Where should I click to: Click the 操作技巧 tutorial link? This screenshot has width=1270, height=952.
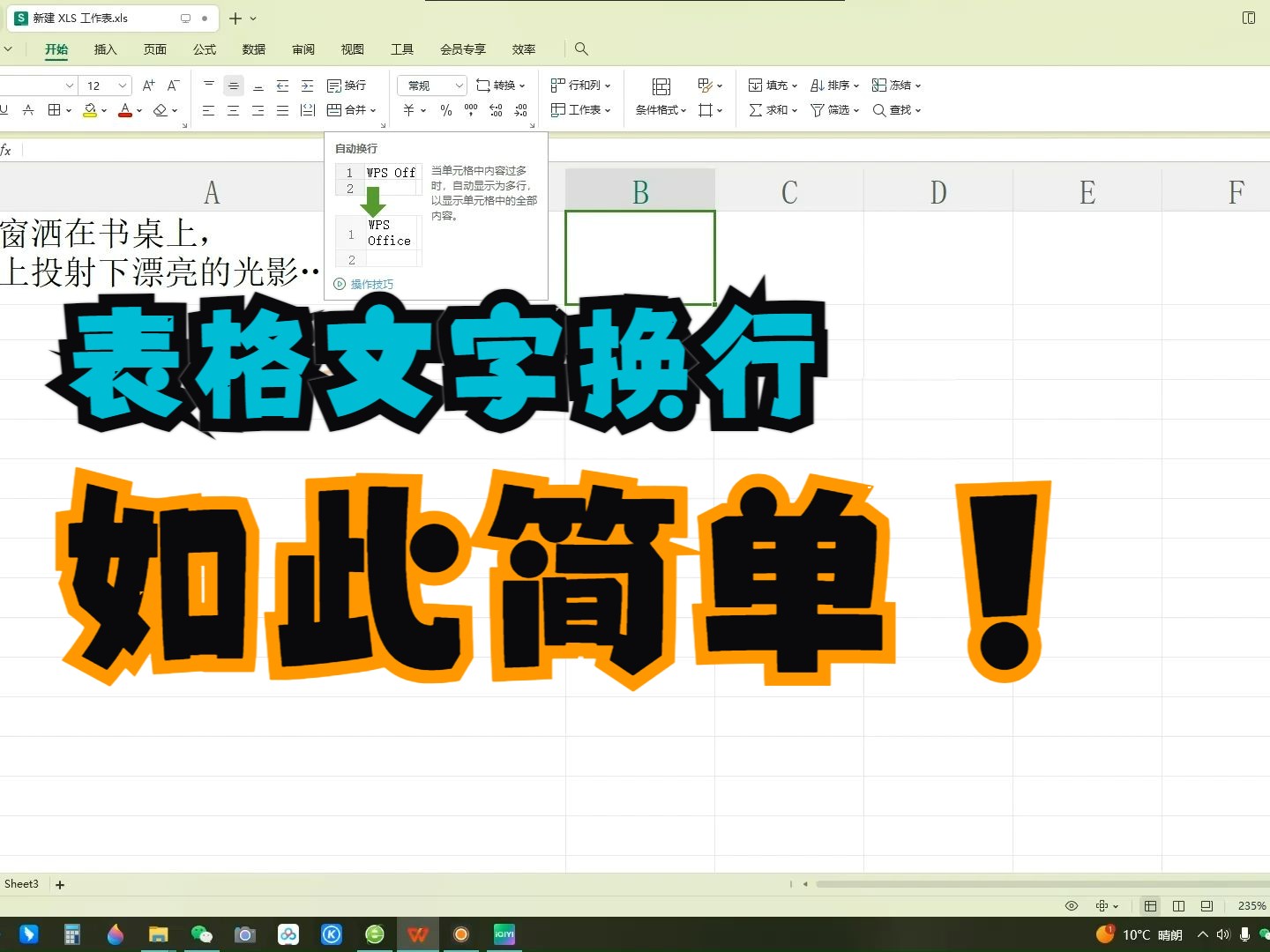click(x=372, y=284)
